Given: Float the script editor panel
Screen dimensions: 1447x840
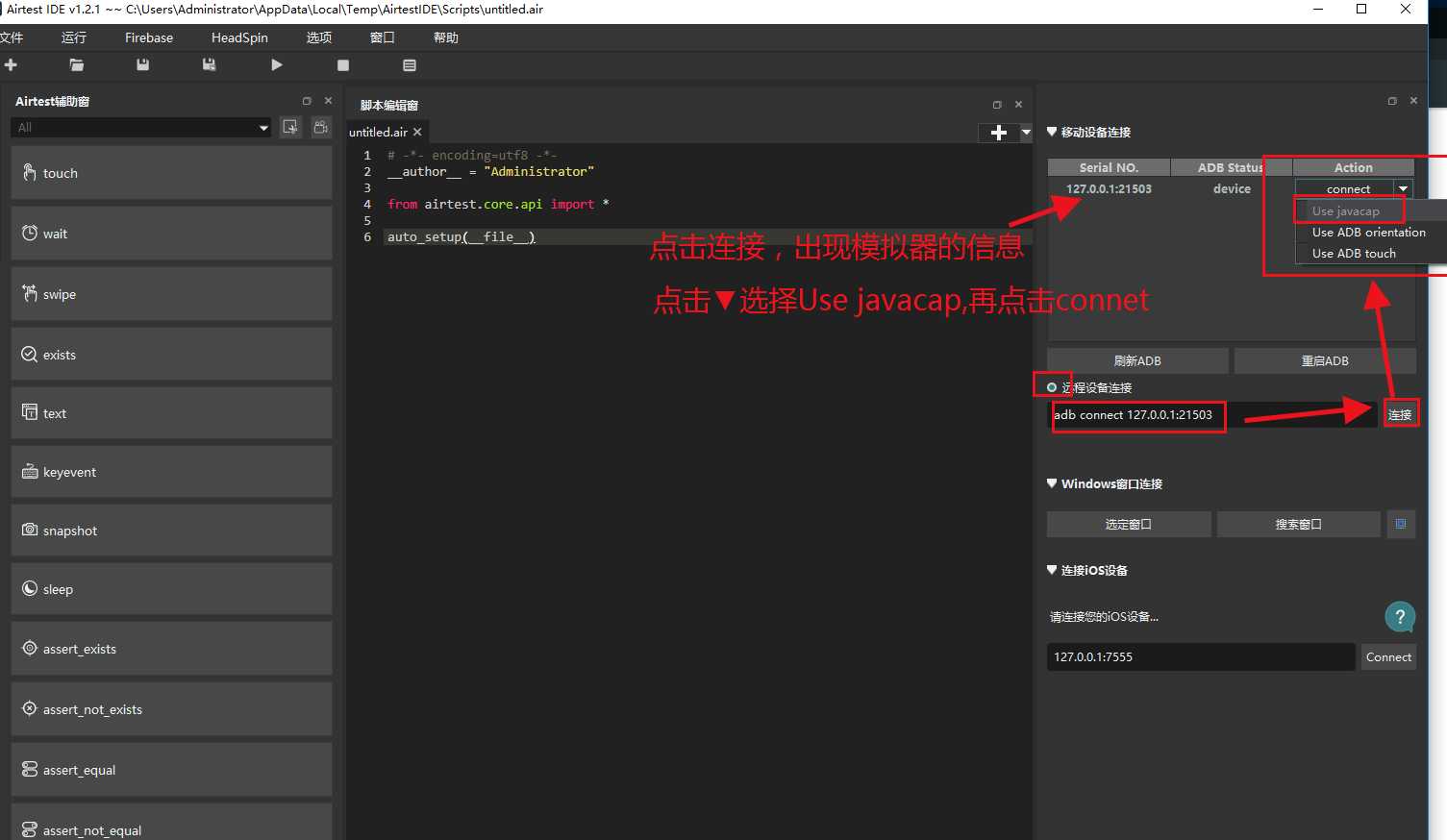Looking at the screenshot, I should (x=997, y=105).
